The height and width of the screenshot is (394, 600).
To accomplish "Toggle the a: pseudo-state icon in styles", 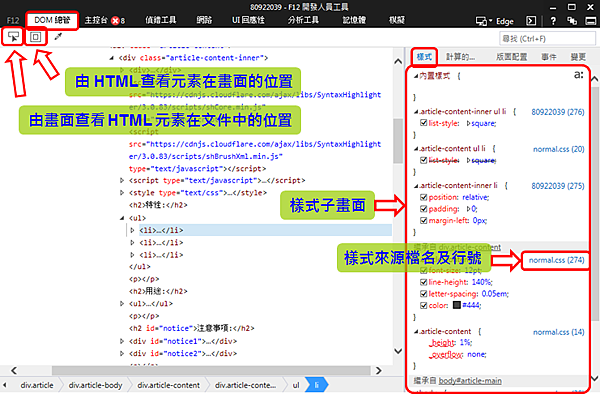I will point(579,75).
